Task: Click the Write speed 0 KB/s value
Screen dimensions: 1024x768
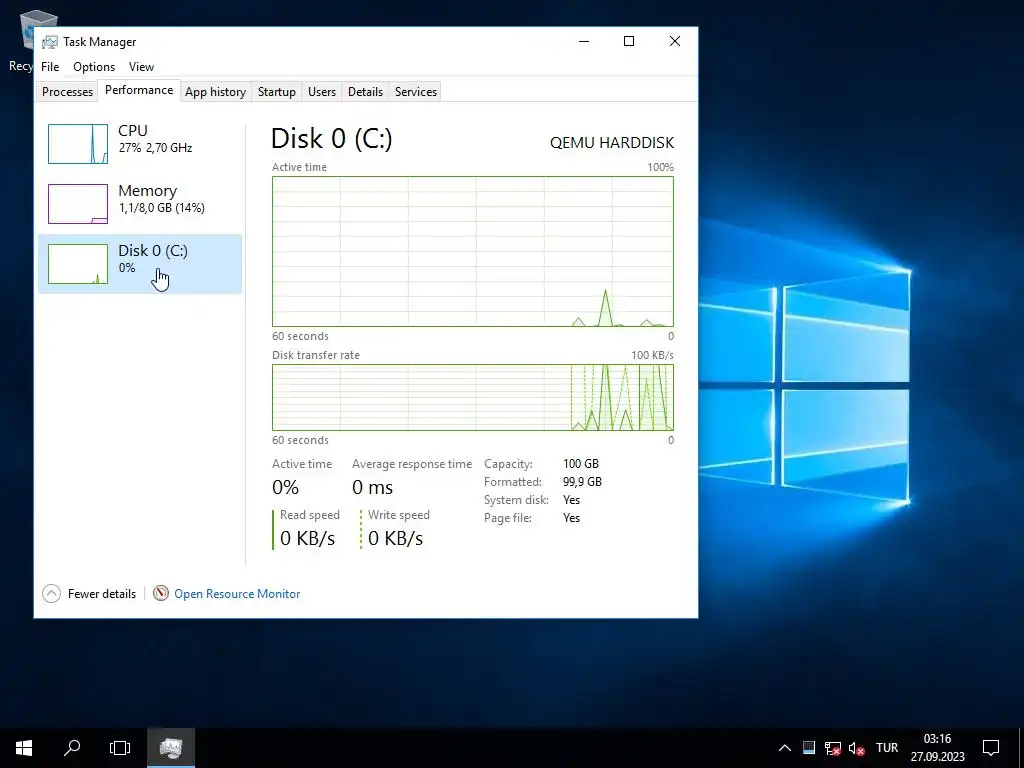Action: (x=396, y=538)
